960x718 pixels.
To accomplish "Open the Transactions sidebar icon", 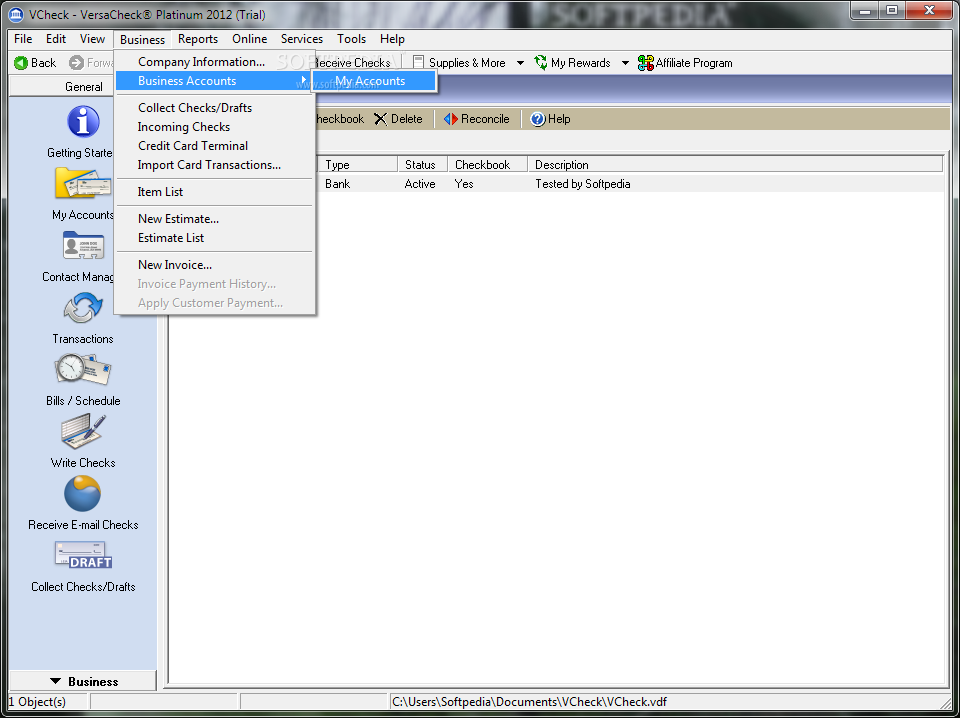I will click(x=83, y=308).
